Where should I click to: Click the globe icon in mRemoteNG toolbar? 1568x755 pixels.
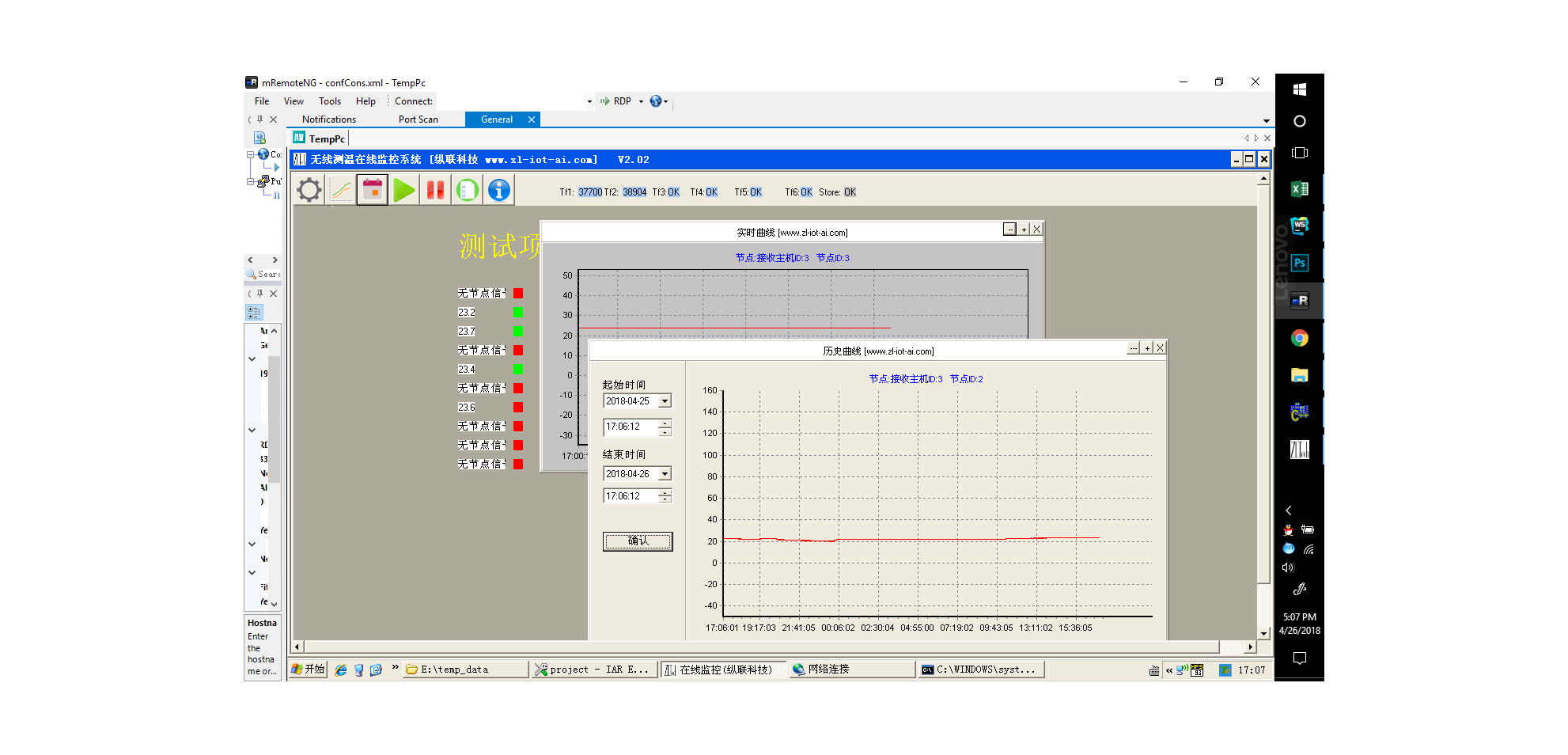(656, 101)
